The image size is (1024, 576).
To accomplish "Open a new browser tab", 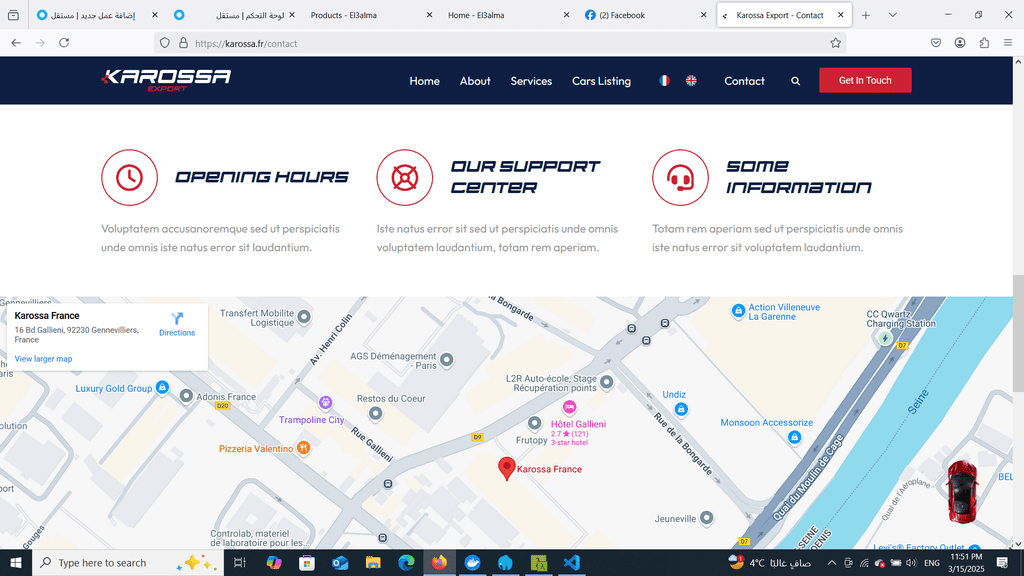I will click(x=866, y=15).
